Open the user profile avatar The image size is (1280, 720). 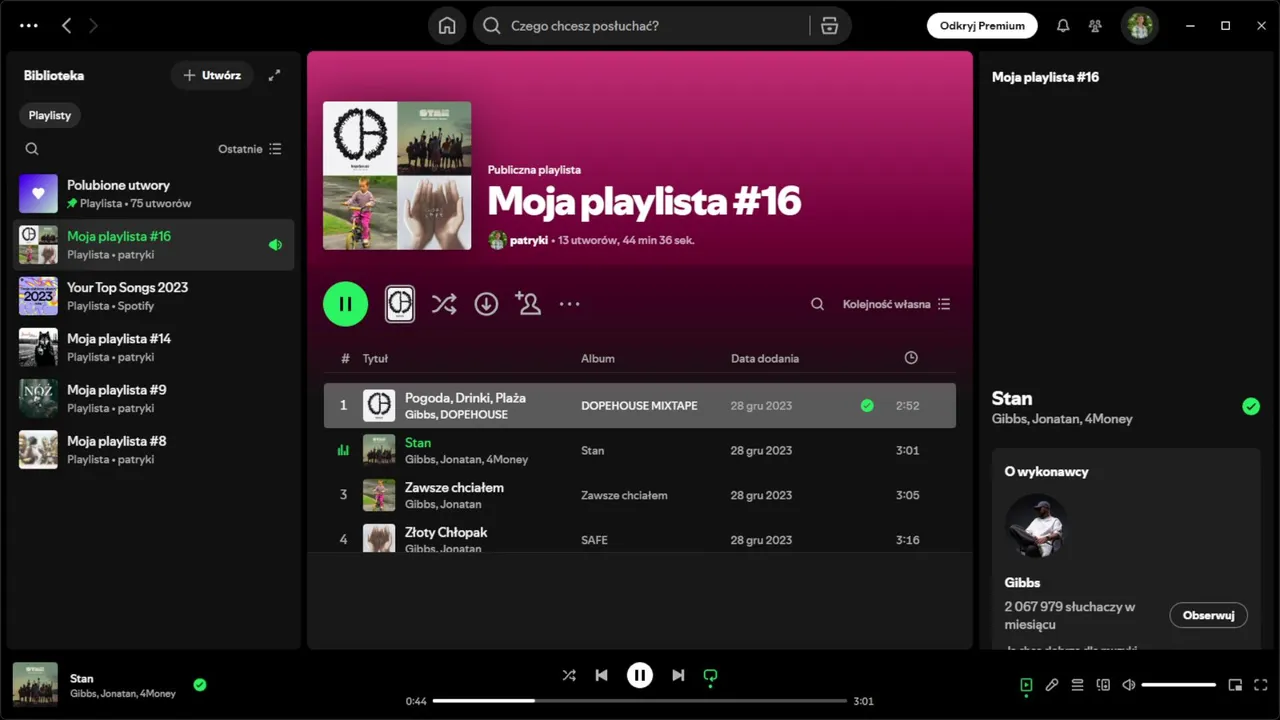[1139, 26]
